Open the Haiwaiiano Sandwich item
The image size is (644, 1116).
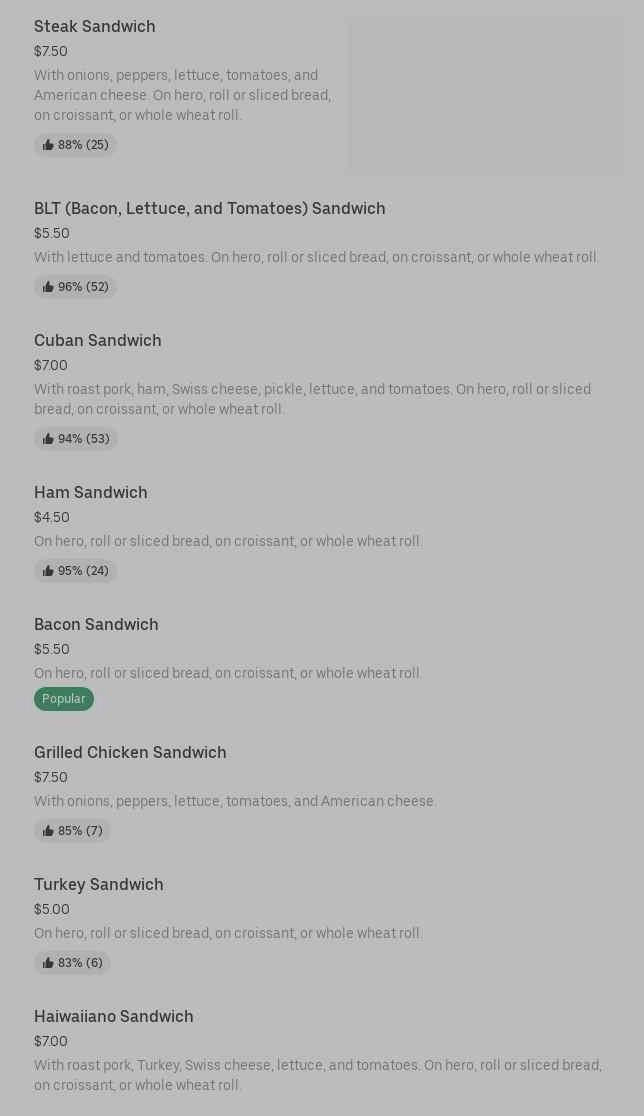(114, 1017)
